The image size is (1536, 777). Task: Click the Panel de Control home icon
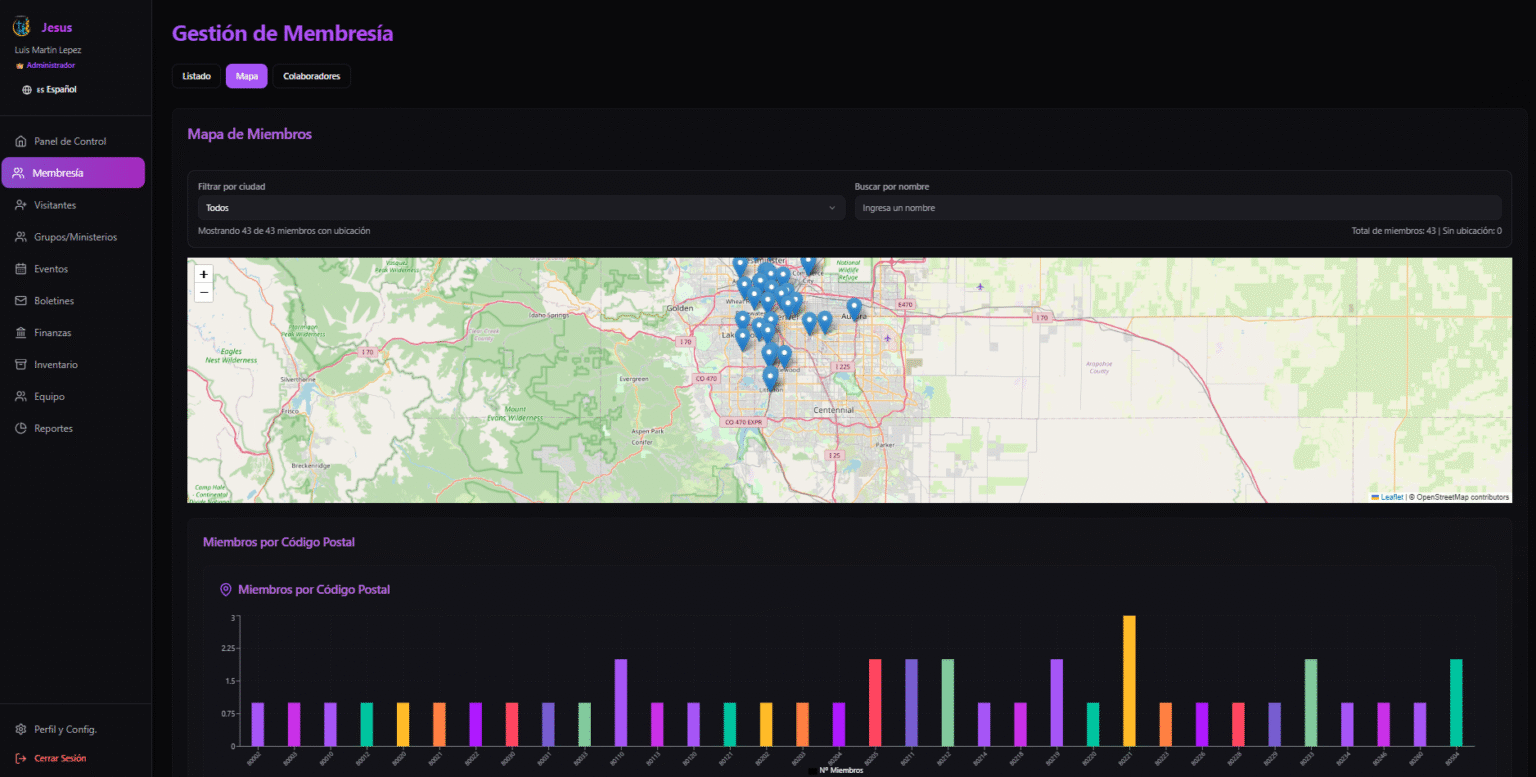21,141
